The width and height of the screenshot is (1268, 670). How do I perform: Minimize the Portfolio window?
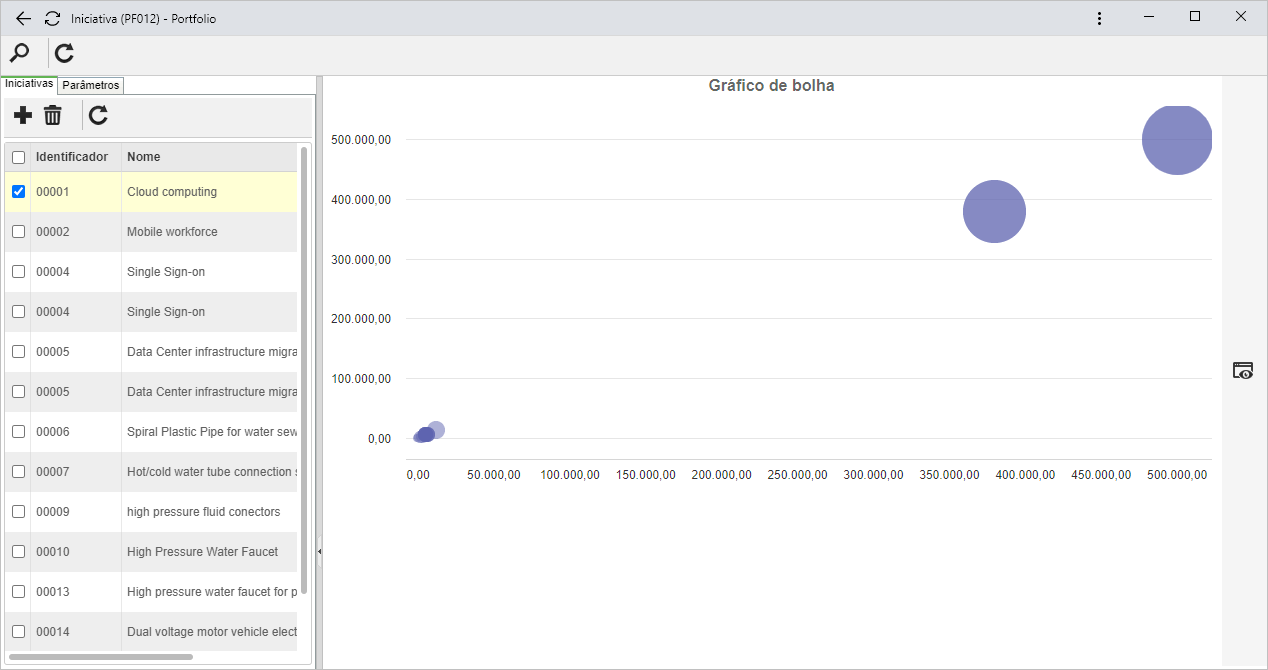click(1149, 17)
